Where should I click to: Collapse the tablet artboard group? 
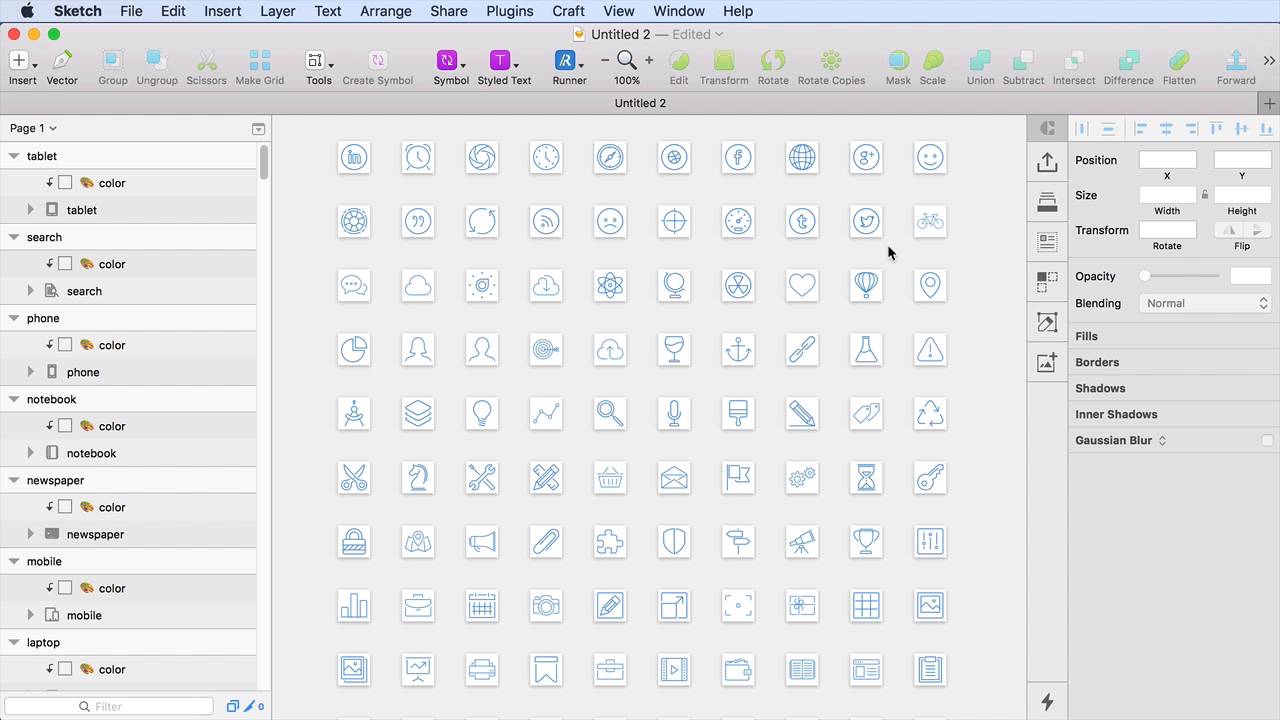[14, 156]
